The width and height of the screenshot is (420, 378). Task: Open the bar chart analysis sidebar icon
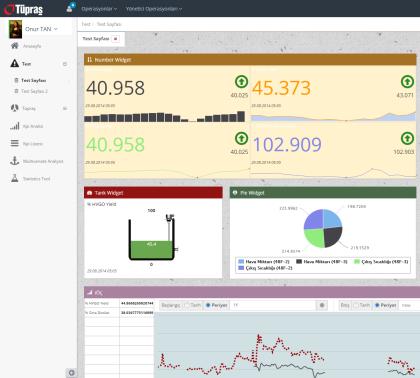(15, 126)
